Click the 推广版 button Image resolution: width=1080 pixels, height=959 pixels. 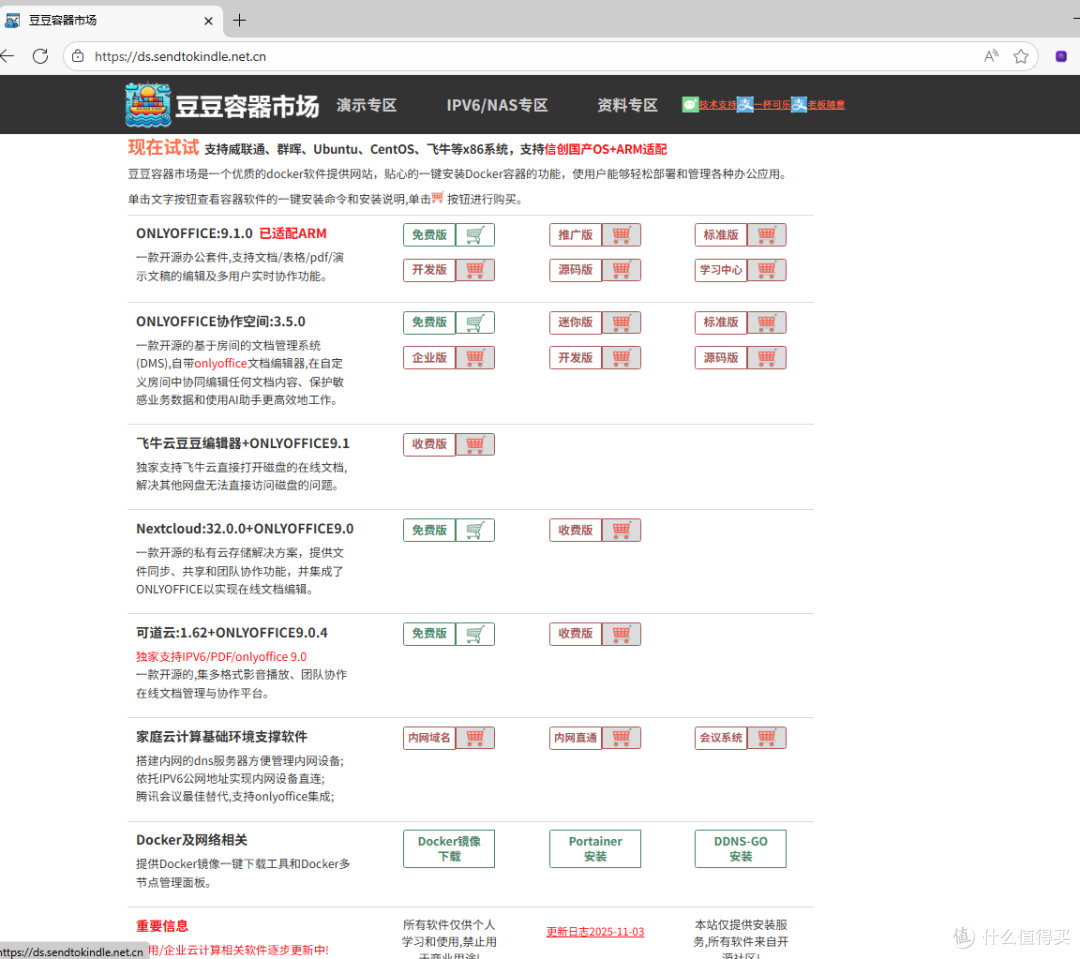(x=576, y=235)
